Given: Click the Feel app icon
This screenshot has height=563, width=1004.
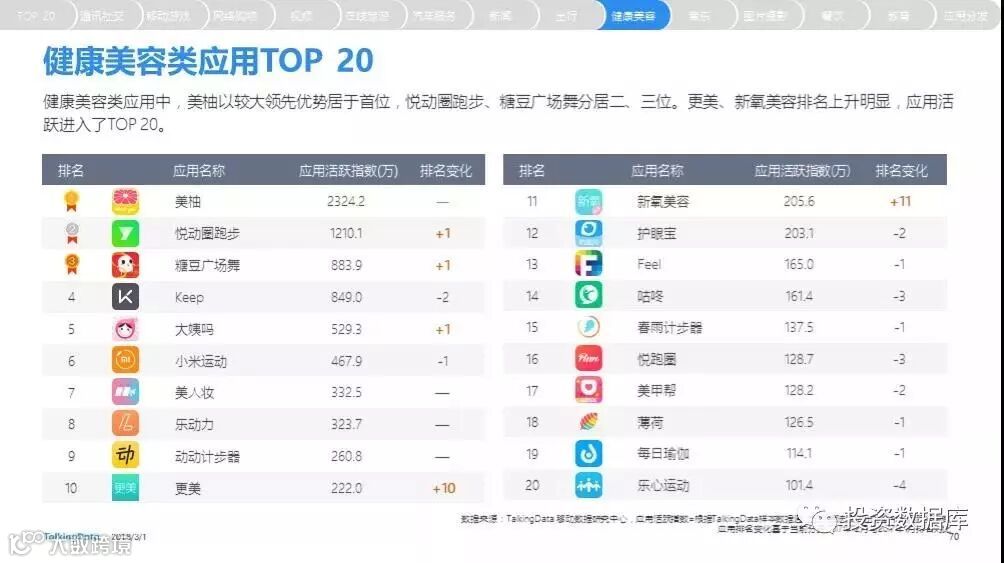Looking at the screenshot, I should 588,264.
